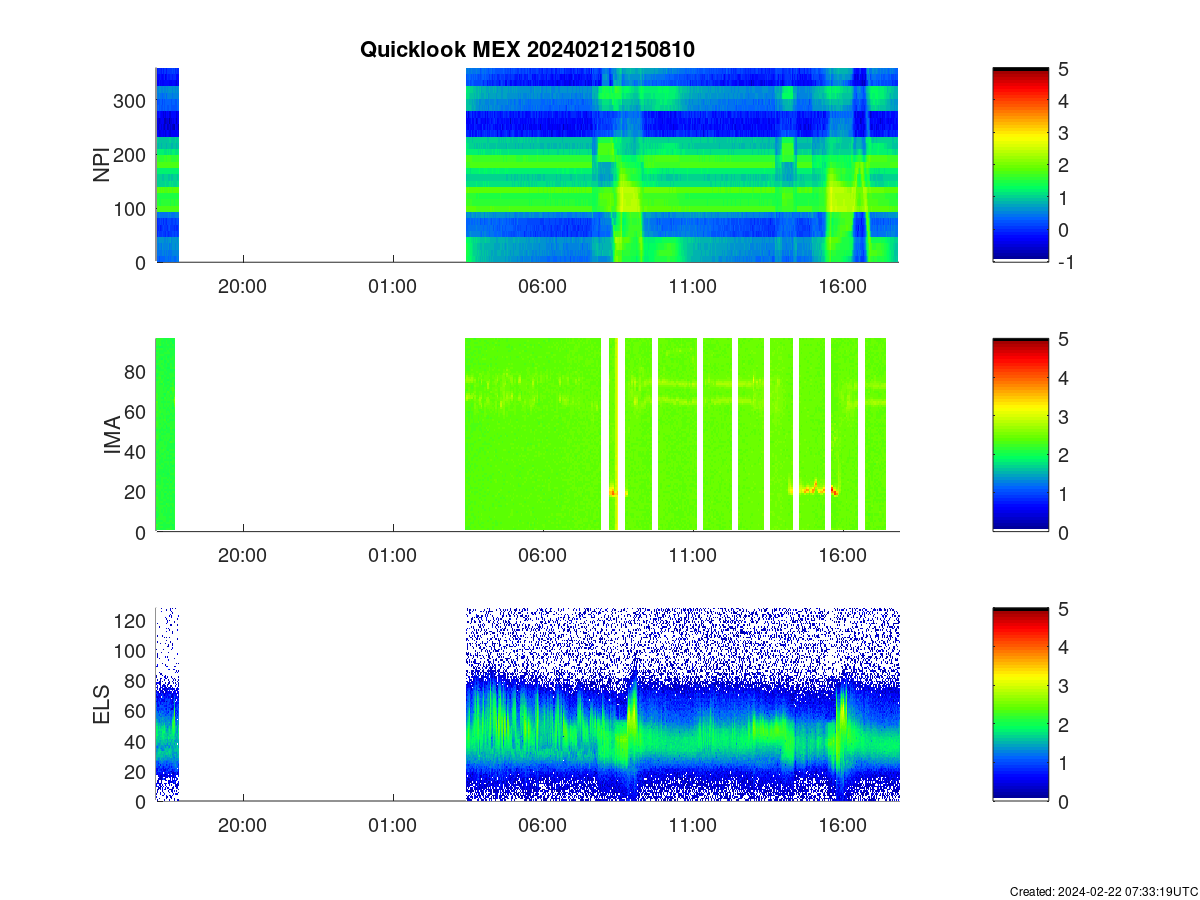
Task: Click the 100 tick on the NPI y-axis
Action: pyautogui.click(x=130, y=208)
